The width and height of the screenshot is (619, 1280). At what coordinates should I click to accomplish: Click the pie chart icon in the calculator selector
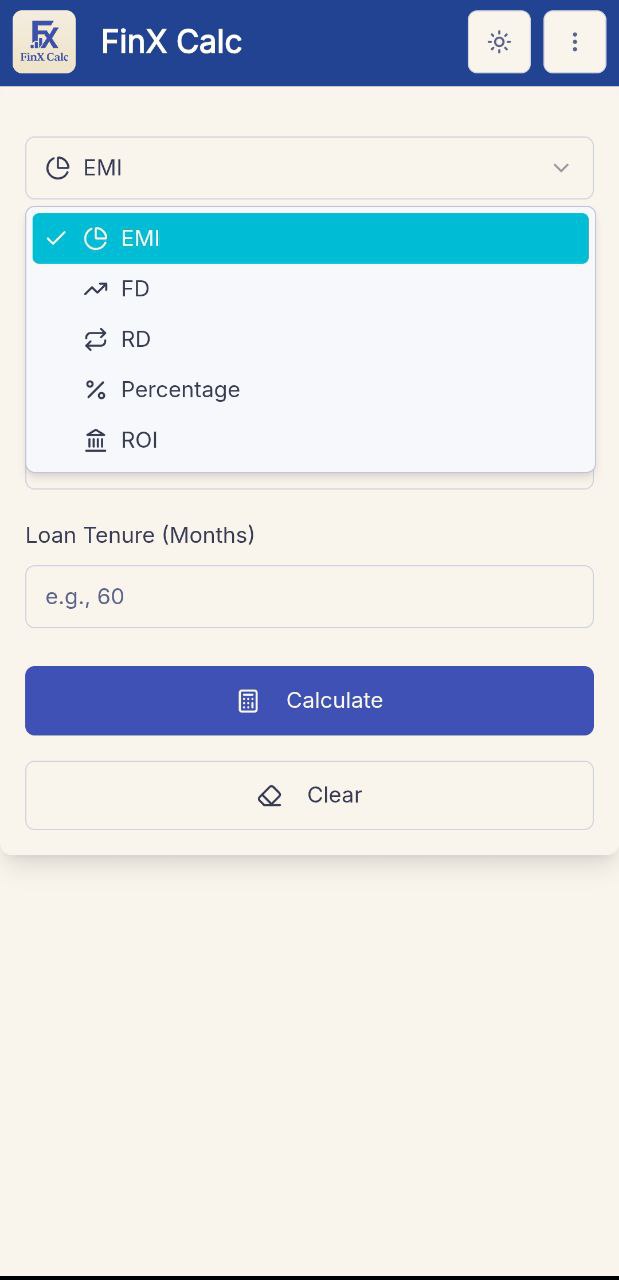58,168
